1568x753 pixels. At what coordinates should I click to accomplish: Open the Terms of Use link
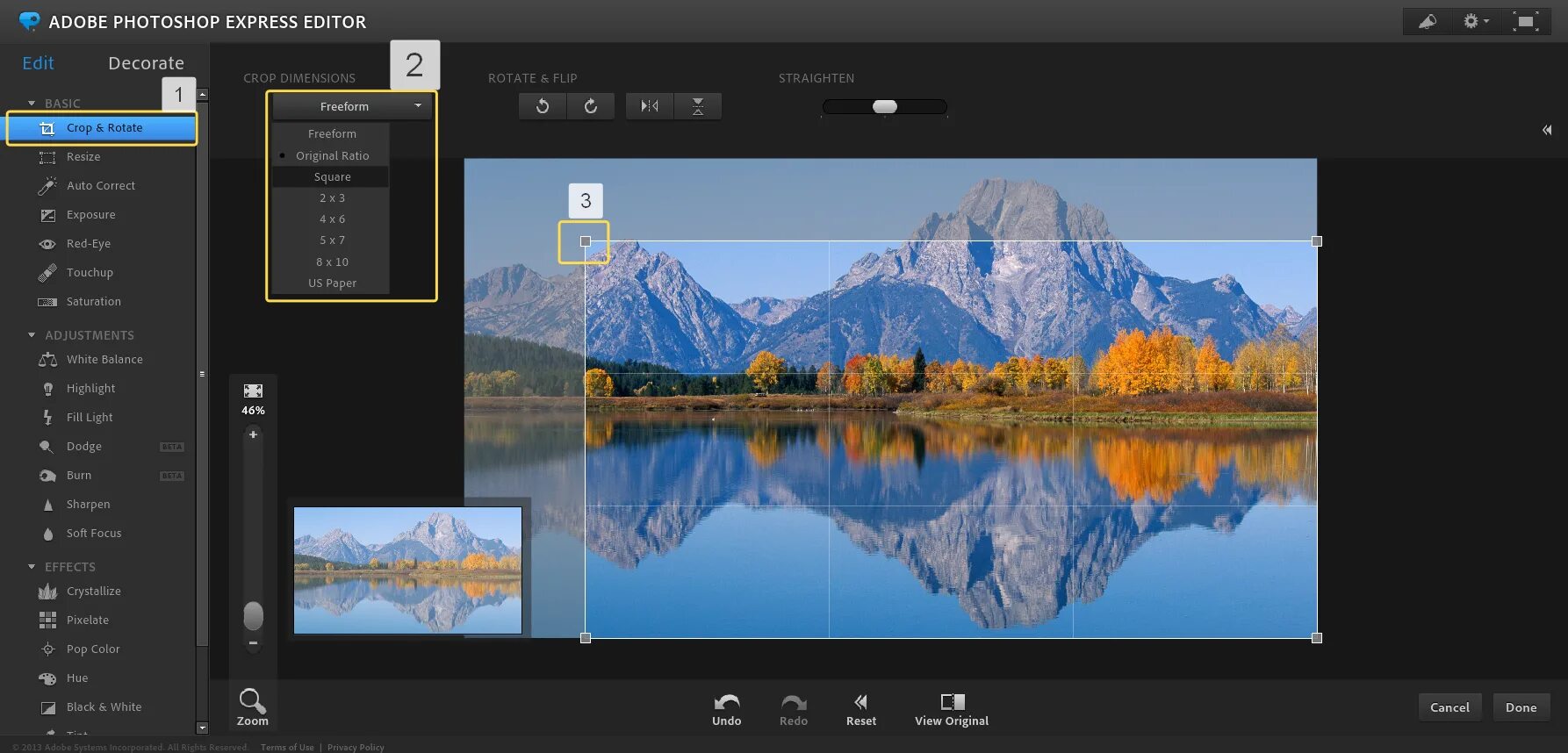coord(287,748)
